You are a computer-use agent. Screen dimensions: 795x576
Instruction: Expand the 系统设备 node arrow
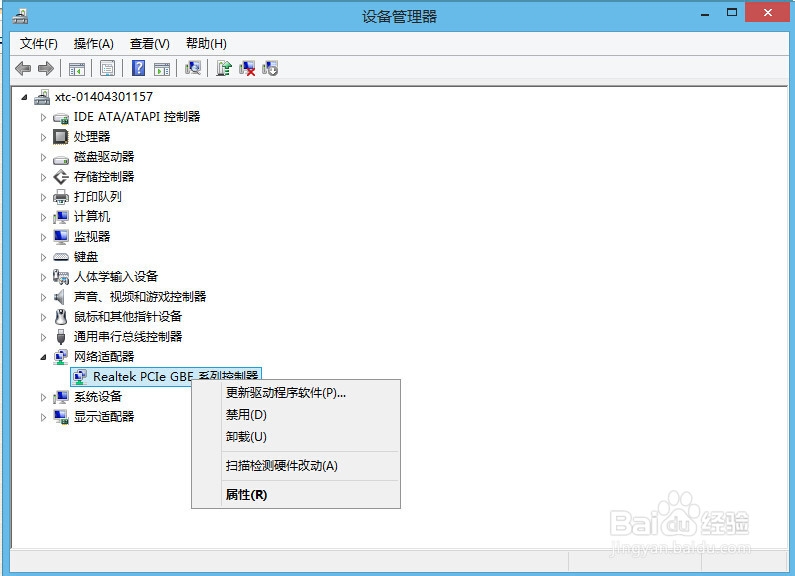coord(43,397)
